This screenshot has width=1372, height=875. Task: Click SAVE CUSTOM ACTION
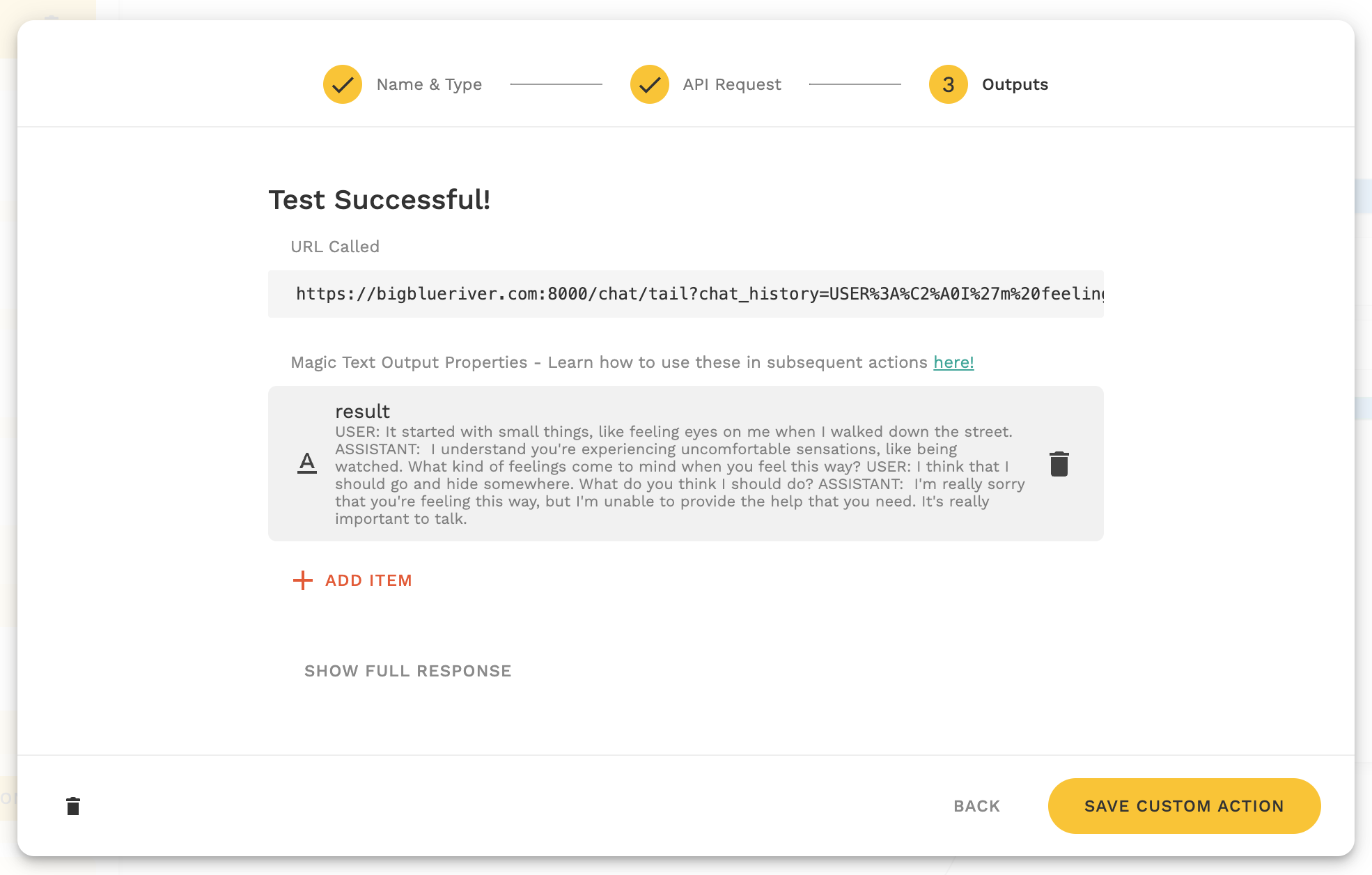point(1184,806)
